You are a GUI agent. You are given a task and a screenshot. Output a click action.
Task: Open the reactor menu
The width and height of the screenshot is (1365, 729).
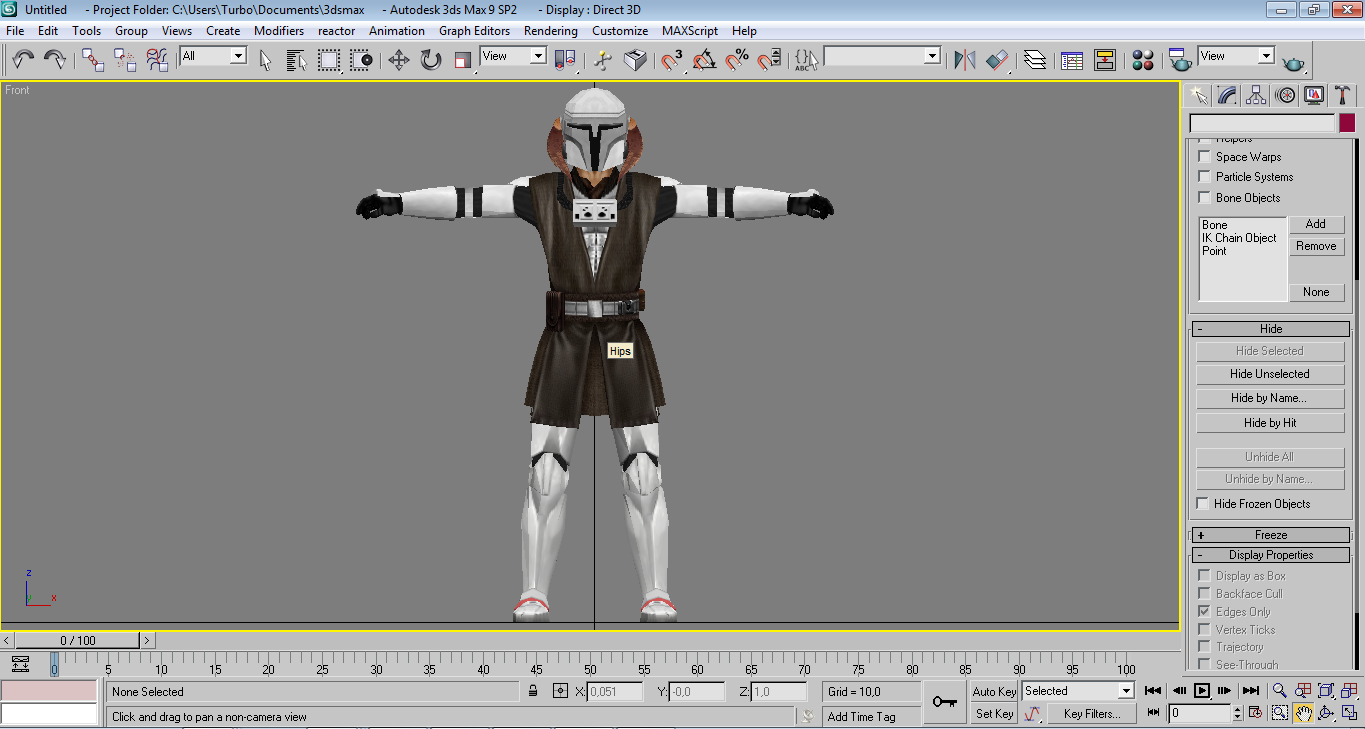pos(337,31)
